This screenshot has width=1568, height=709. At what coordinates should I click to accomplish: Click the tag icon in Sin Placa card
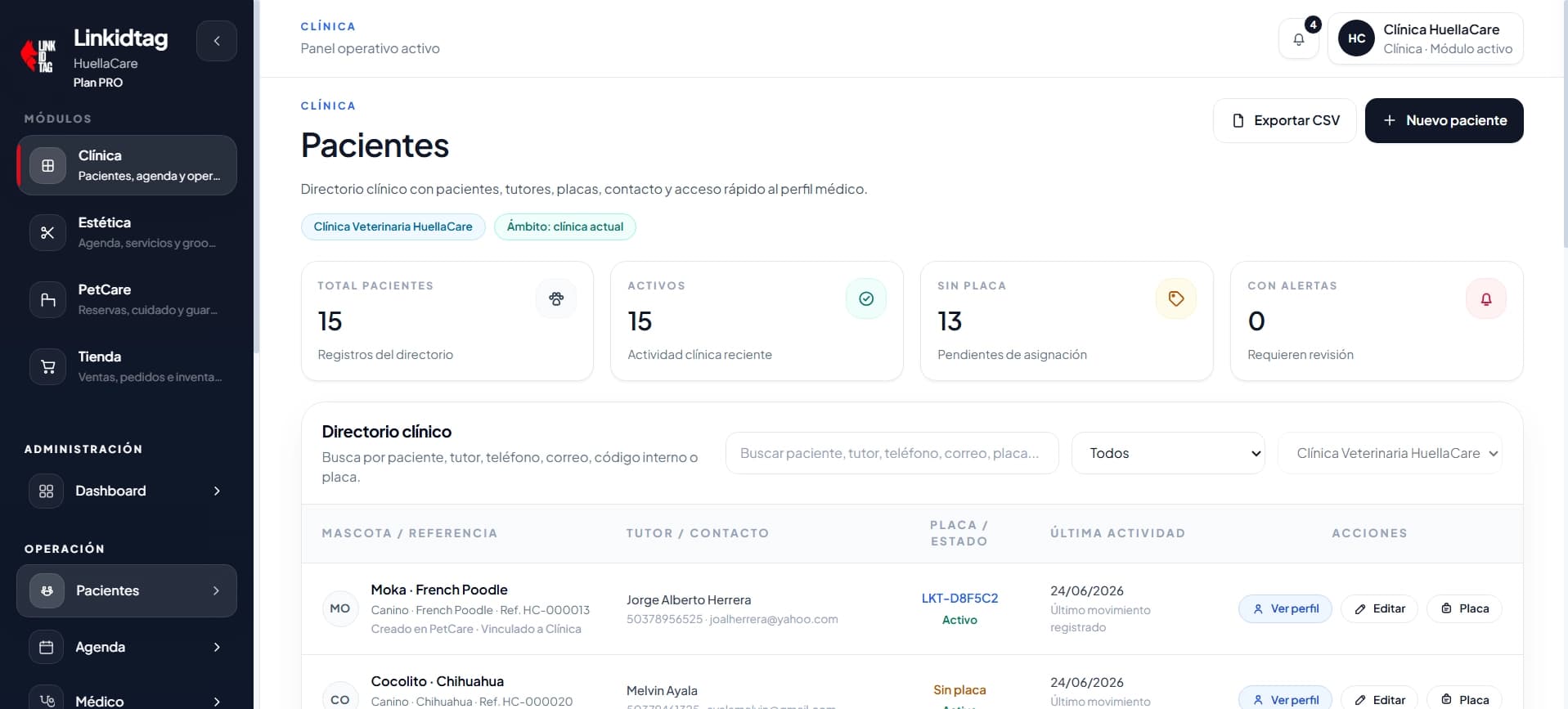(1176, 298)
